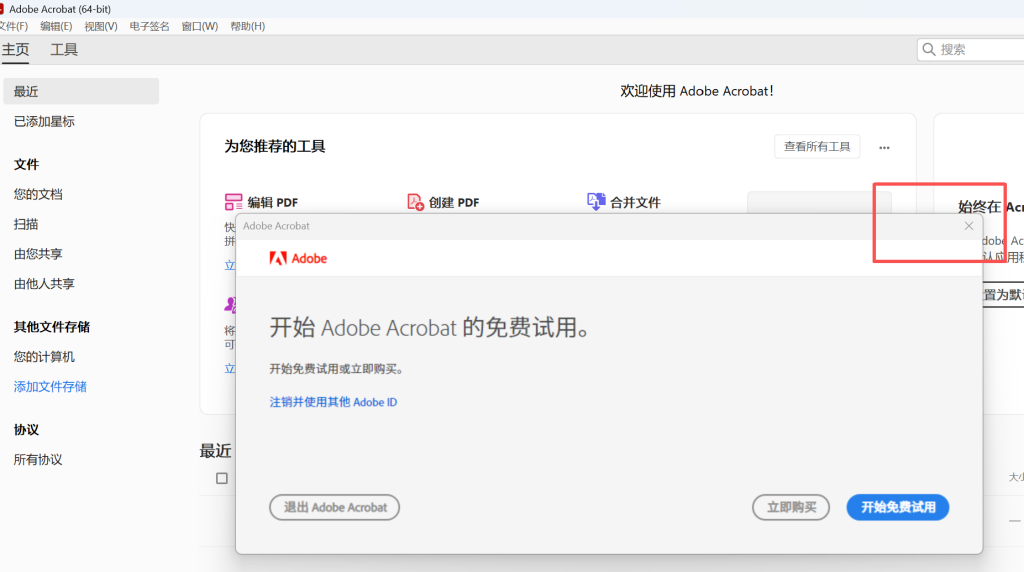
Task: Click the 退出 Adobe Acrobat button
Action: pyautogui.click(x=335, y=507)
